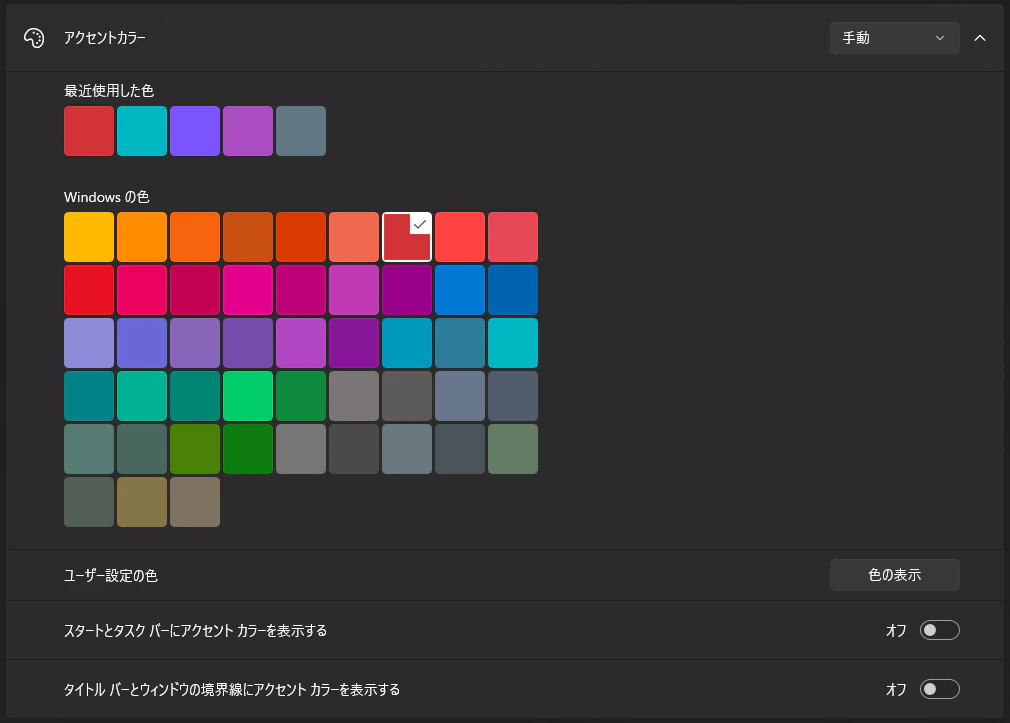Choose the default blue Windows color

tap(460, 289)
